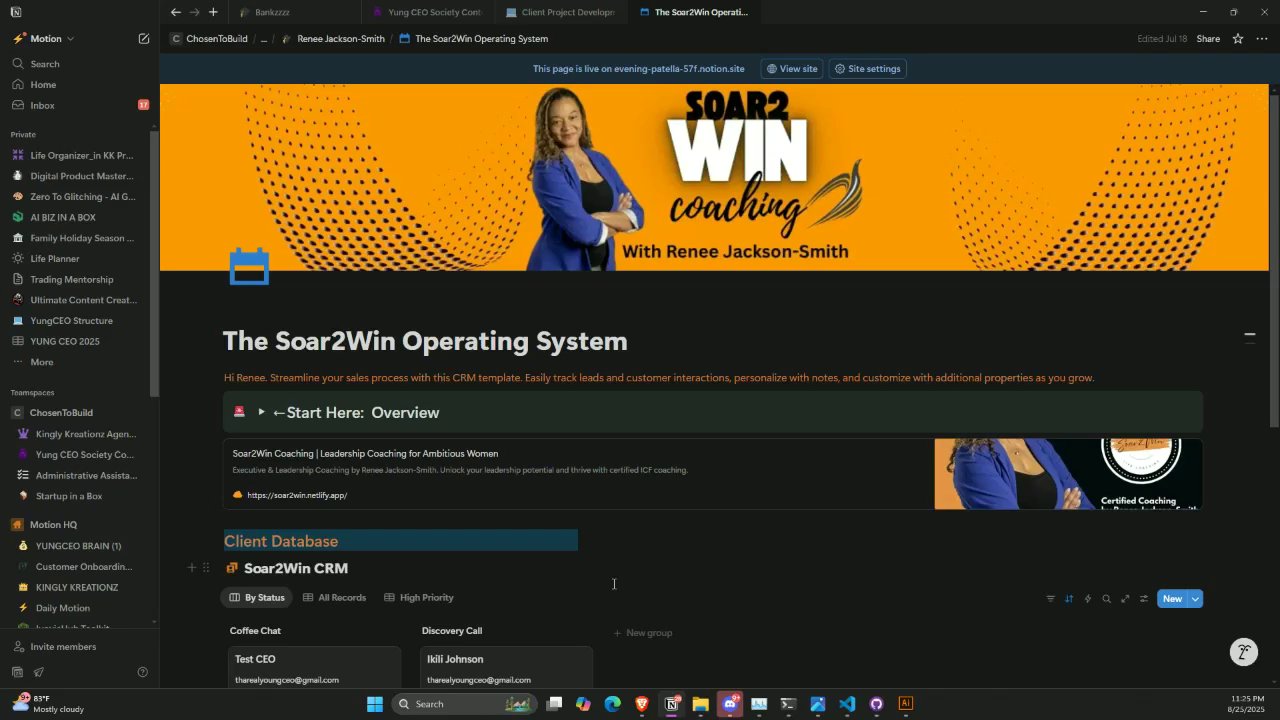Viewport: 1280px width, 720px height.
Task: Click the blue calendar page icon
Action: 249,267
